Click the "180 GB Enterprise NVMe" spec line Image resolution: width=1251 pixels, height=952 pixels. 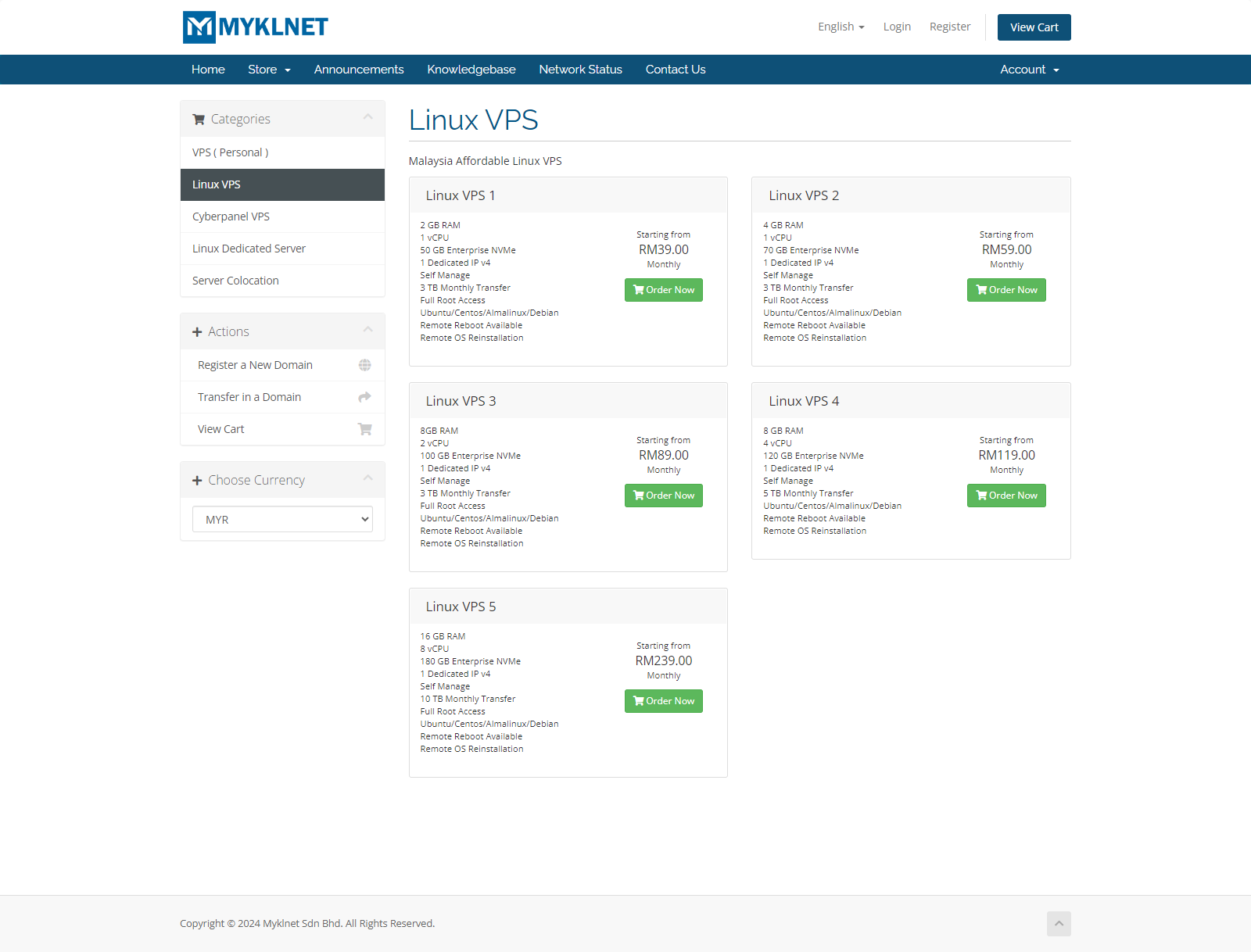(470, 661)
